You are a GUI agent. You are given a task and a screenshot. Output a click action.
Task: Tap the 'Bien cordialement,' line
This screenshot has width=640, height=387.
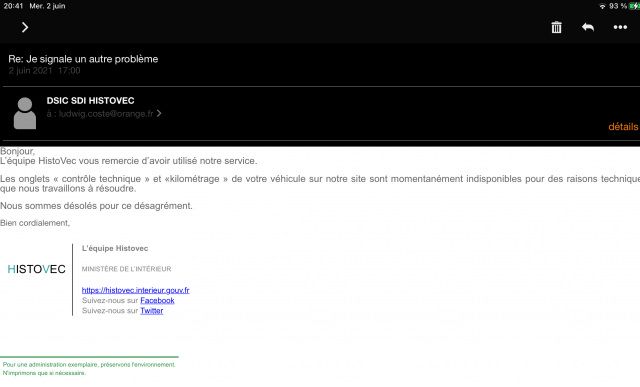(35, 223)
